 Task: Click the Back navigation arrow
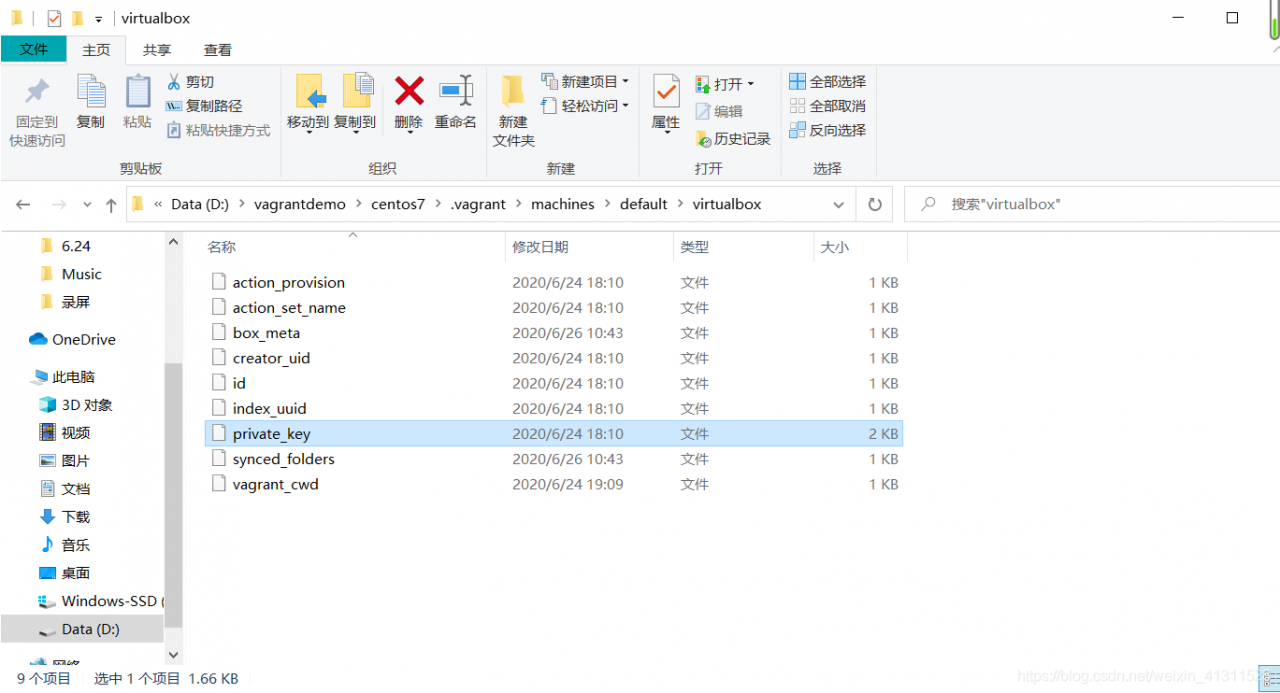point(23,204)
